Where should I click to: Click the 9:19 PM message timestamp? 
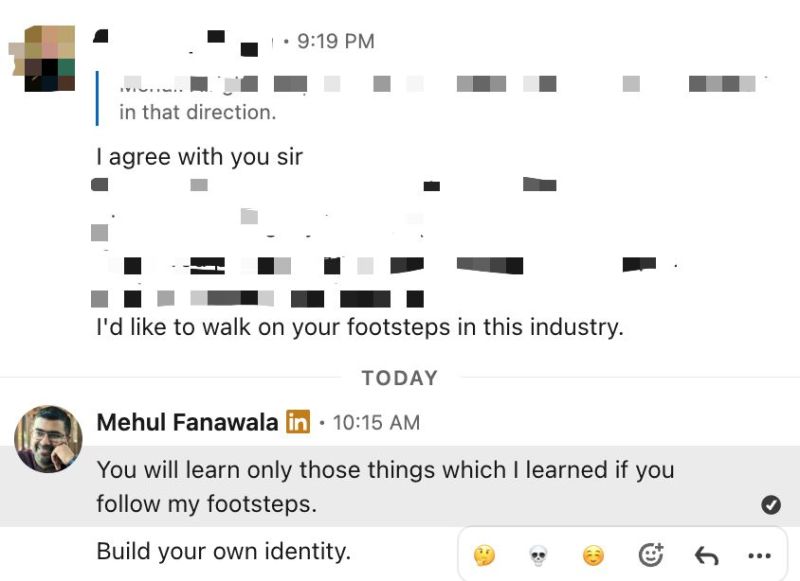tap(336, 41)
